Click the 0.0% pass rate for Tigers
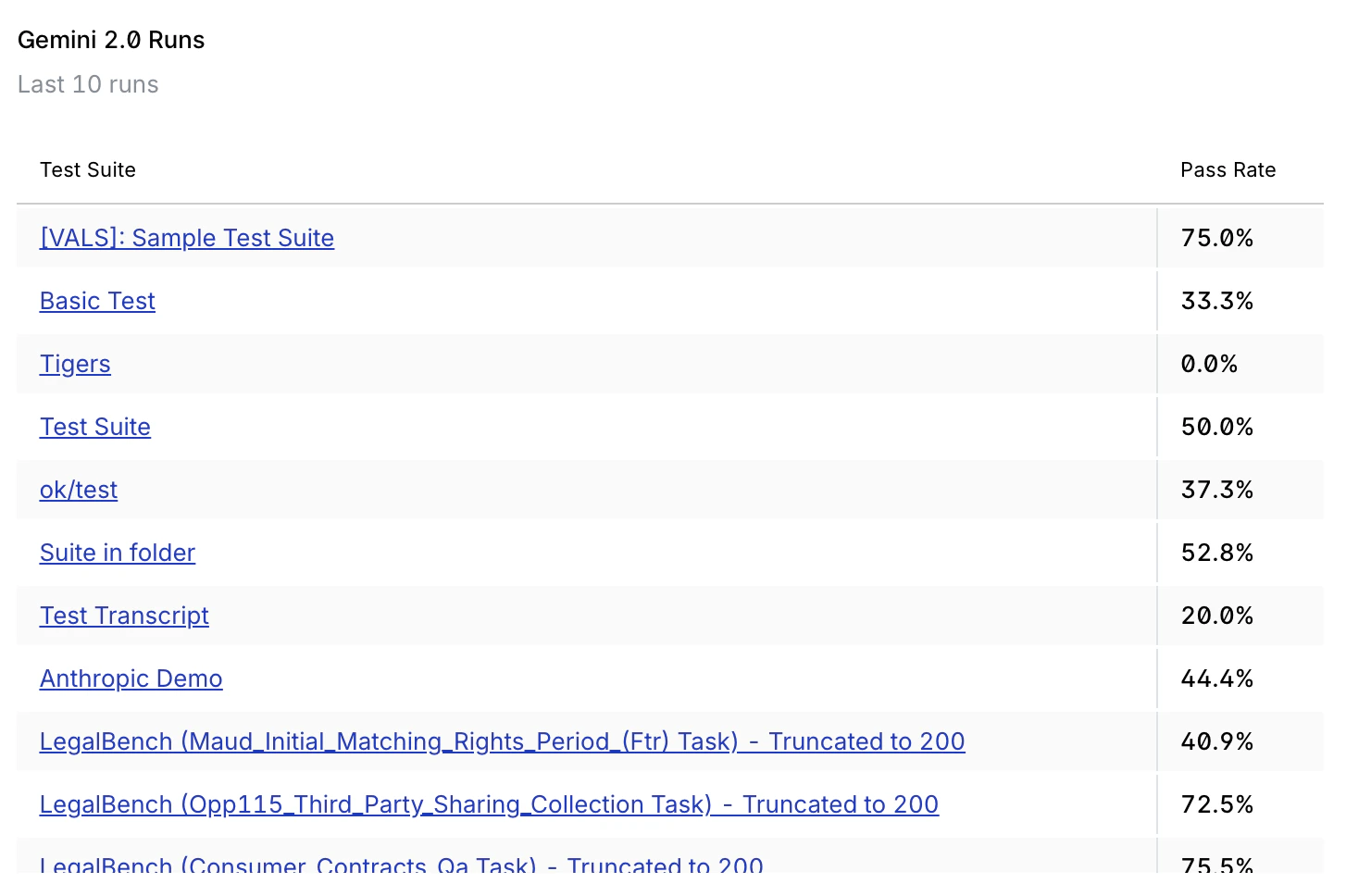 pos(1209,364)
